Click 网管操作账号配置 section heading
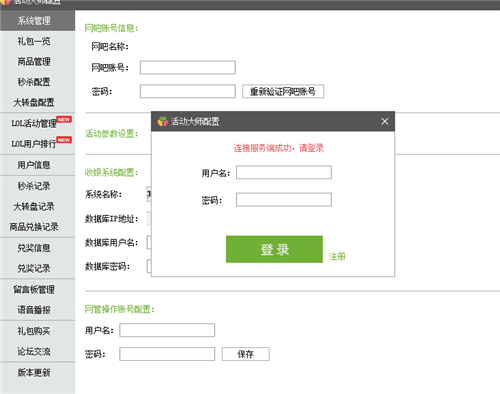This screenshot has width=500, height=394. click(120, 309)
